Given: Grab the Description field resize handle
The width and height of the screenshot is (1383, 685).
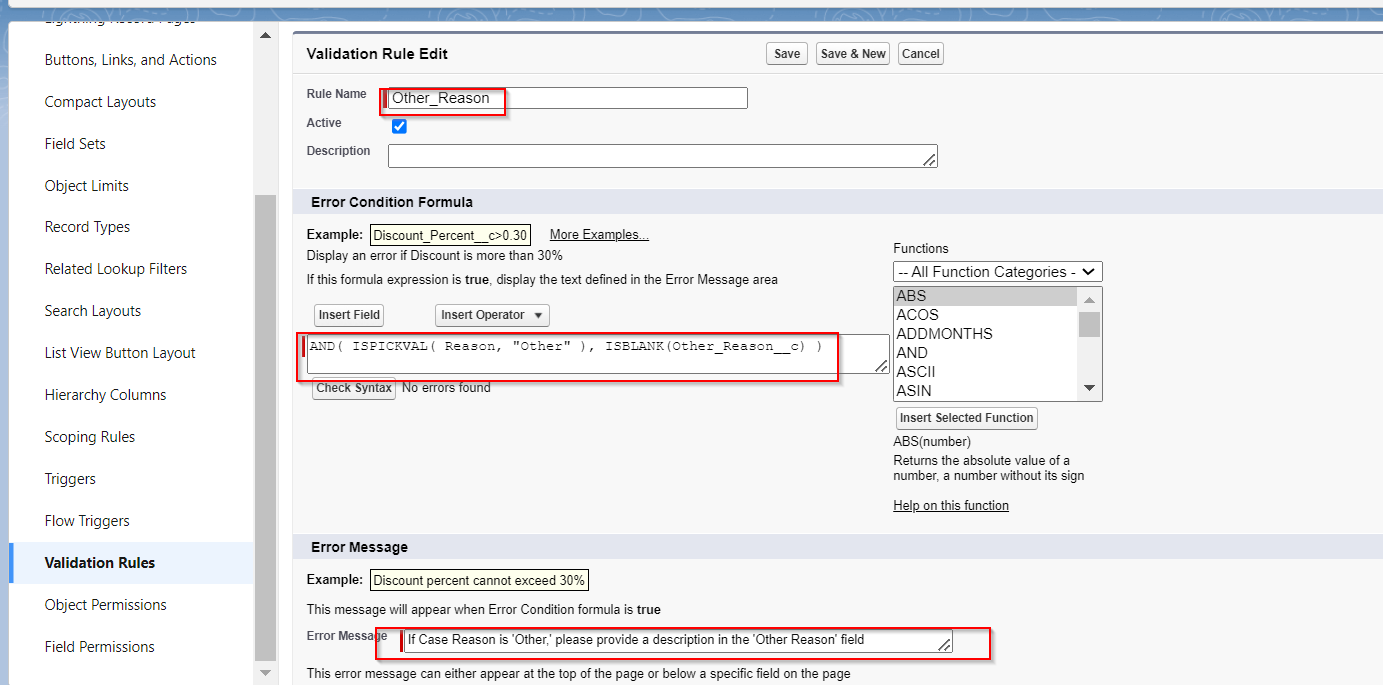Looking at the screenshot, I should tap(929, 159).
